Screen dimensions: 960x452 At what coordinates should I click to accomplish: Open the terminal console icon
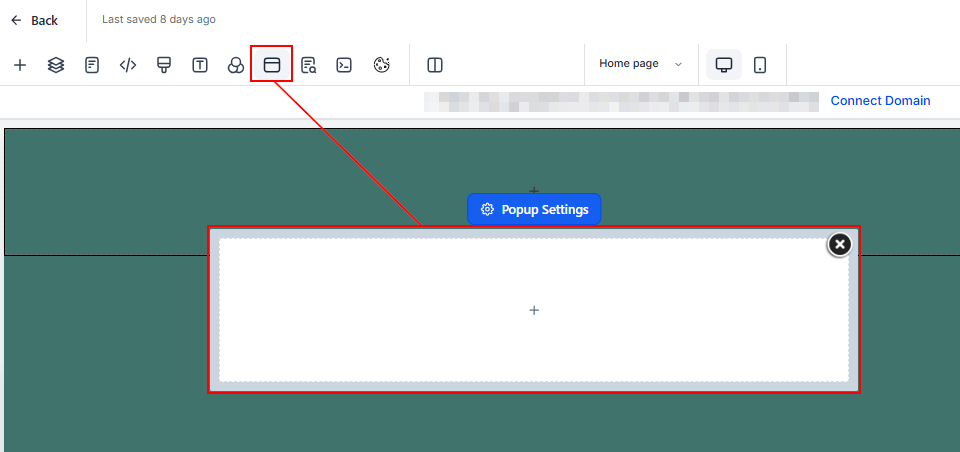[x=344, y=65]
